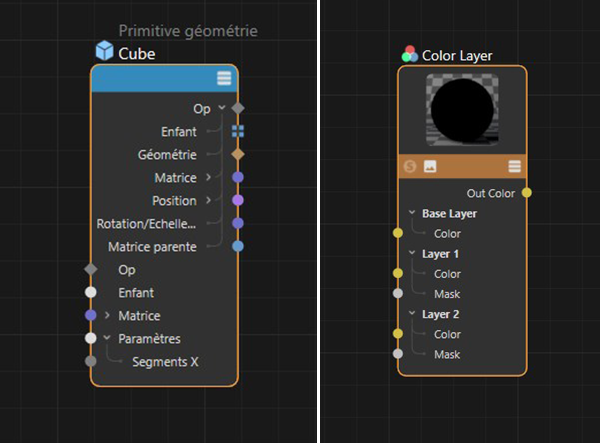Collapse the Base Layer group
600x443 pixels.
[x=411, y=213]
